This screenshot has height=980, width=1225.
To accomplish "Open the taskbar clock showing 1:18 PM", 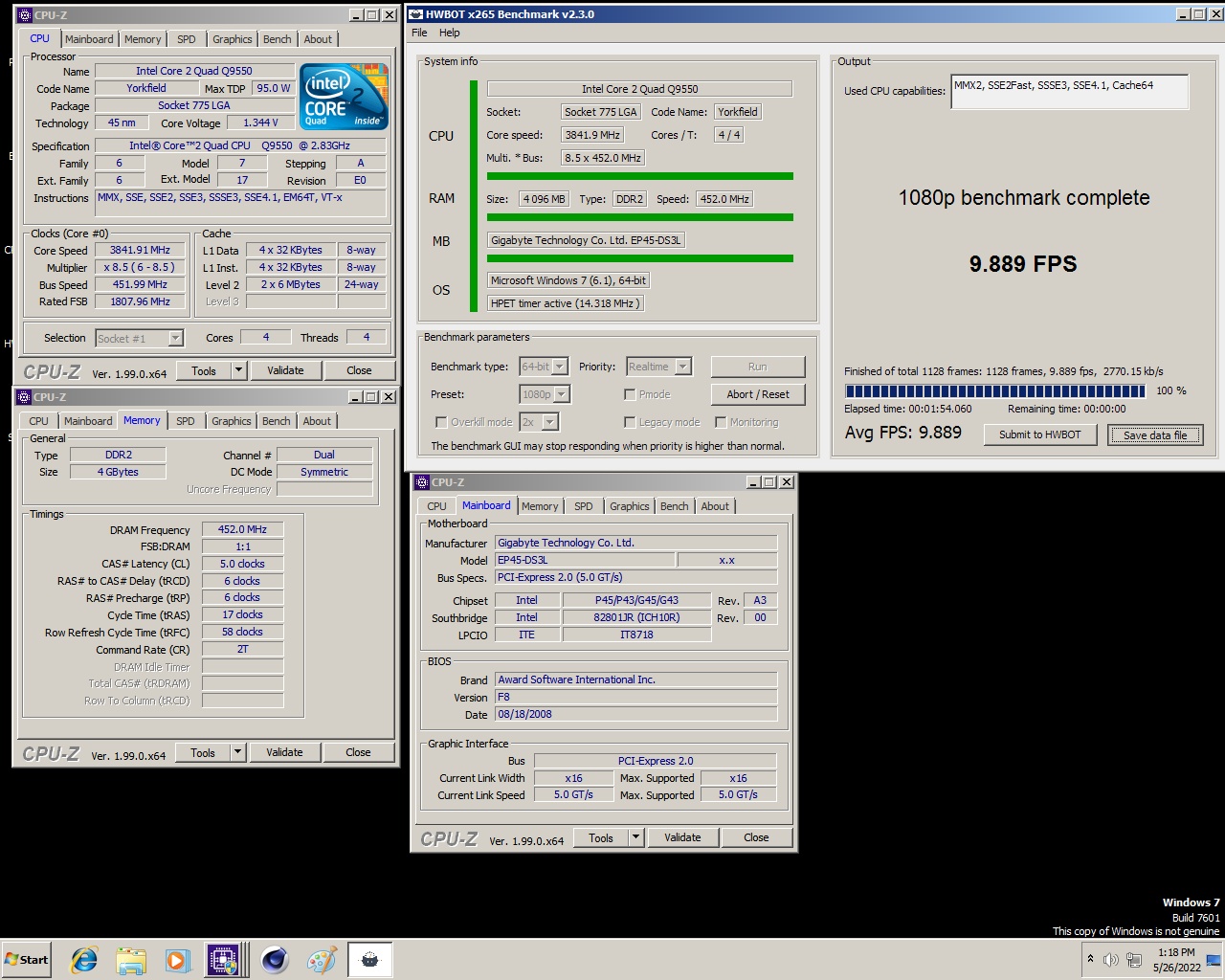I will pos(1176,960).
